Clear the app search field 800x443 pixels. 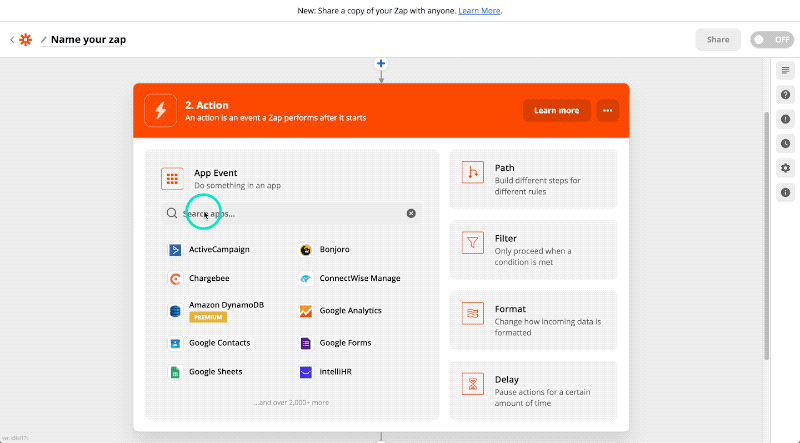[411, 213]
